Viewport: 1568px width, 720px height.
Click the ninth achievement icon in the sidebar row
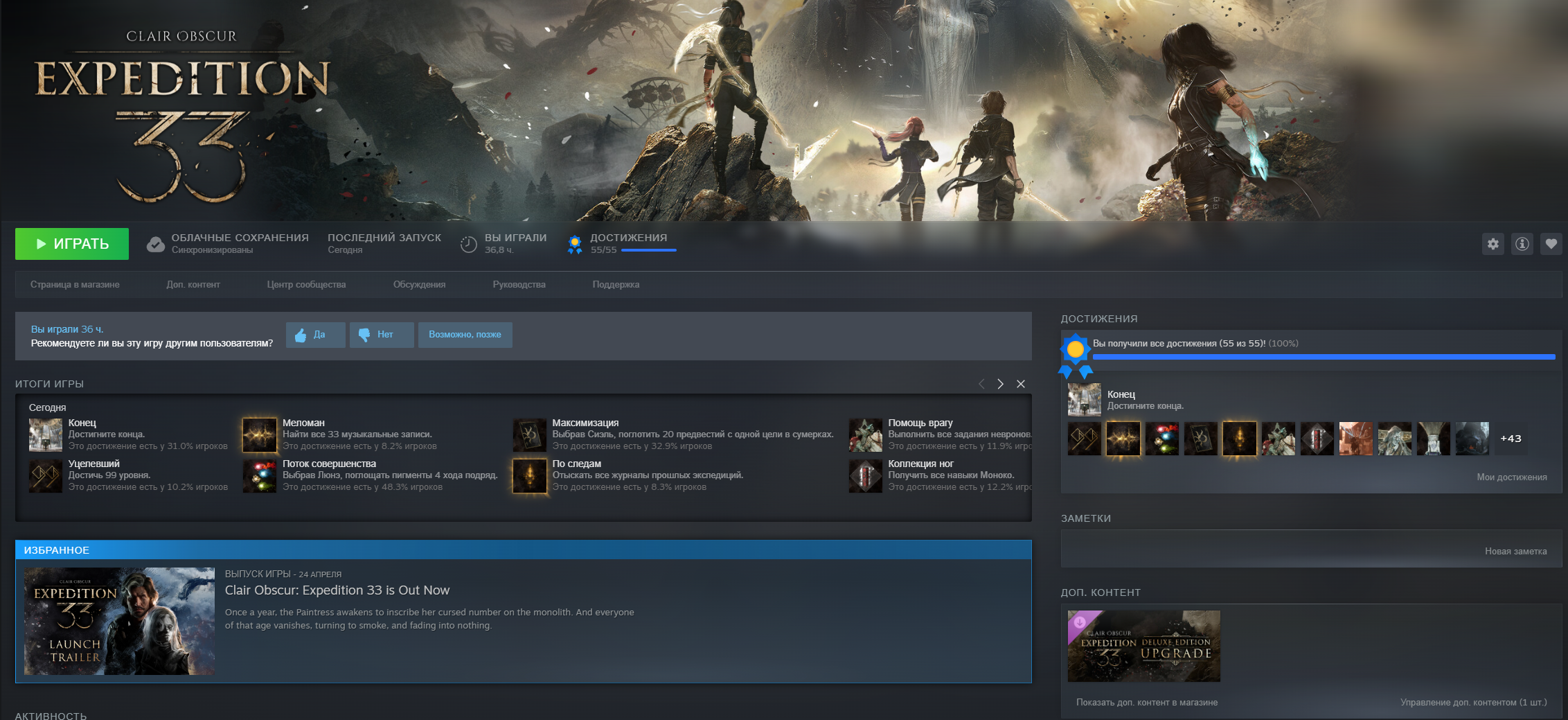coord(1395,439)
